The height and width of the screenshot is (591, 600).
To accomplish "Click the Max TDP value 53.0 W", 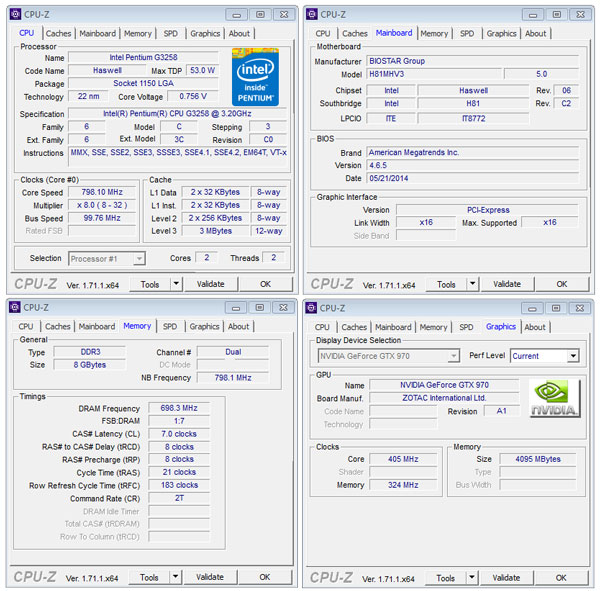I will 202,70.
